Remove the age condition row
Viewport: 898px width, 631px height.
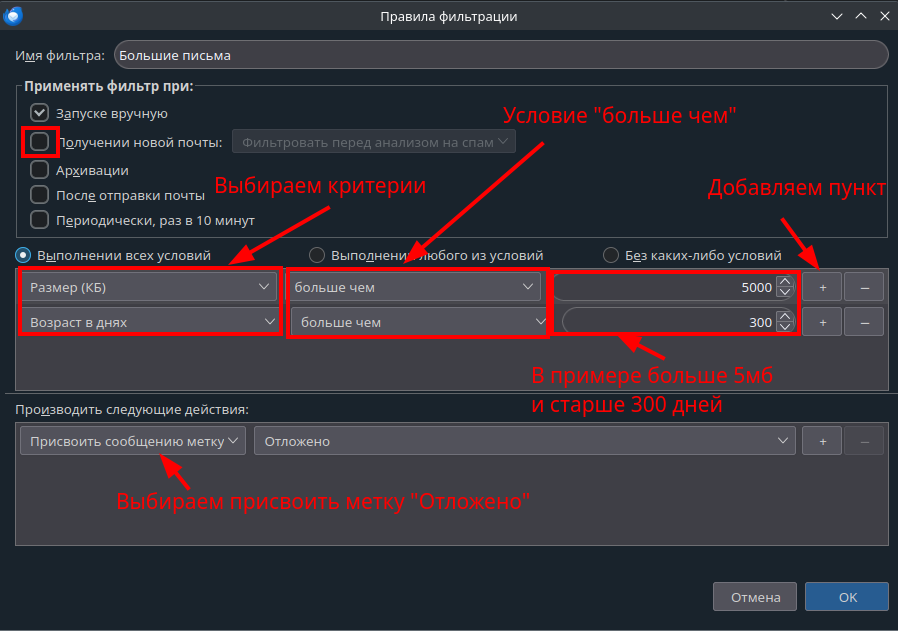coord(864,322)
